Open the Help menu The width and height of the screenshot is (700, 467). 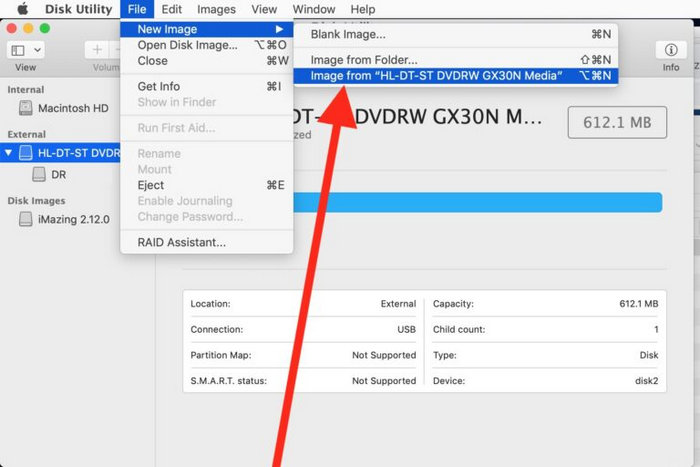pyautogui.click(x=362, y=9)
